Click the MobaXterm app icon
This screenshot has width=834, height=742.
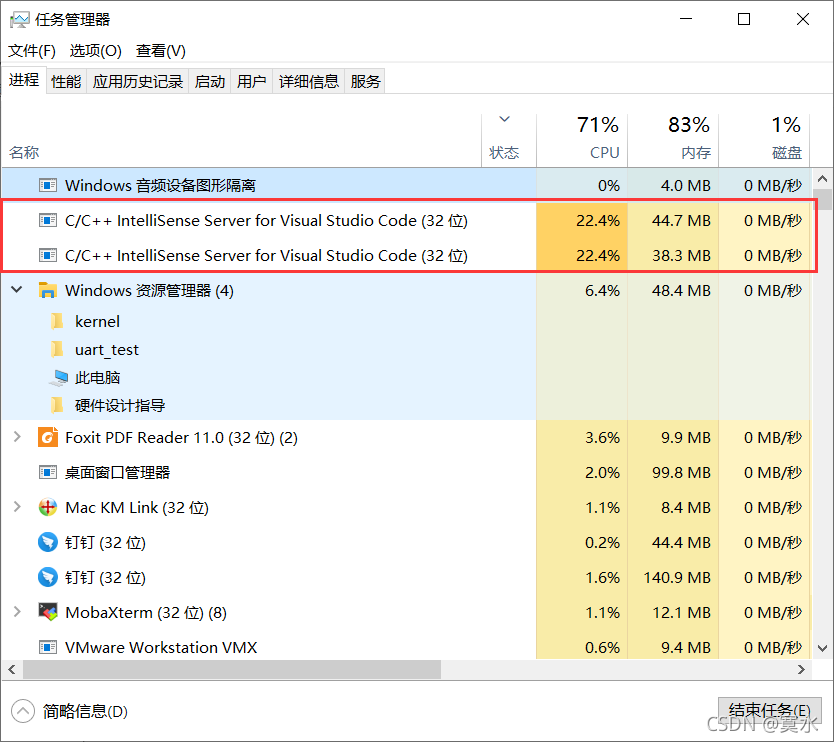48,612
